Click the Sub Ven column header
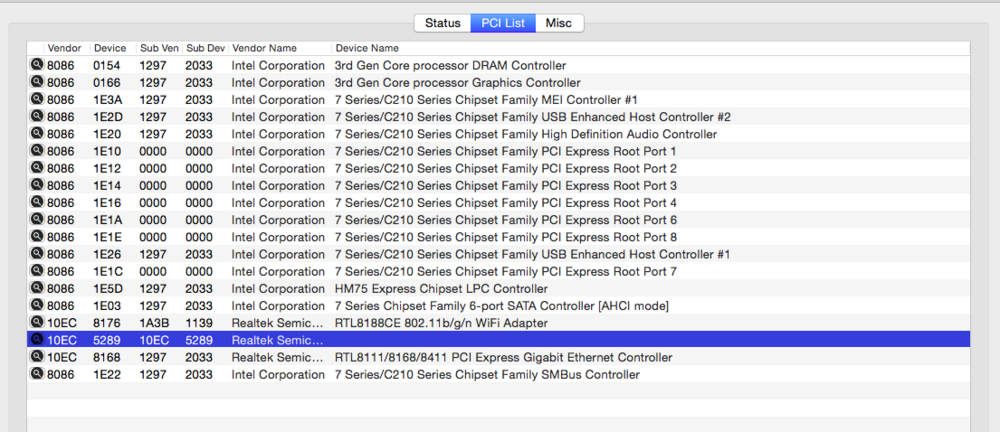This screenshot has width=1000, height=432. click(x=158, y=48)
